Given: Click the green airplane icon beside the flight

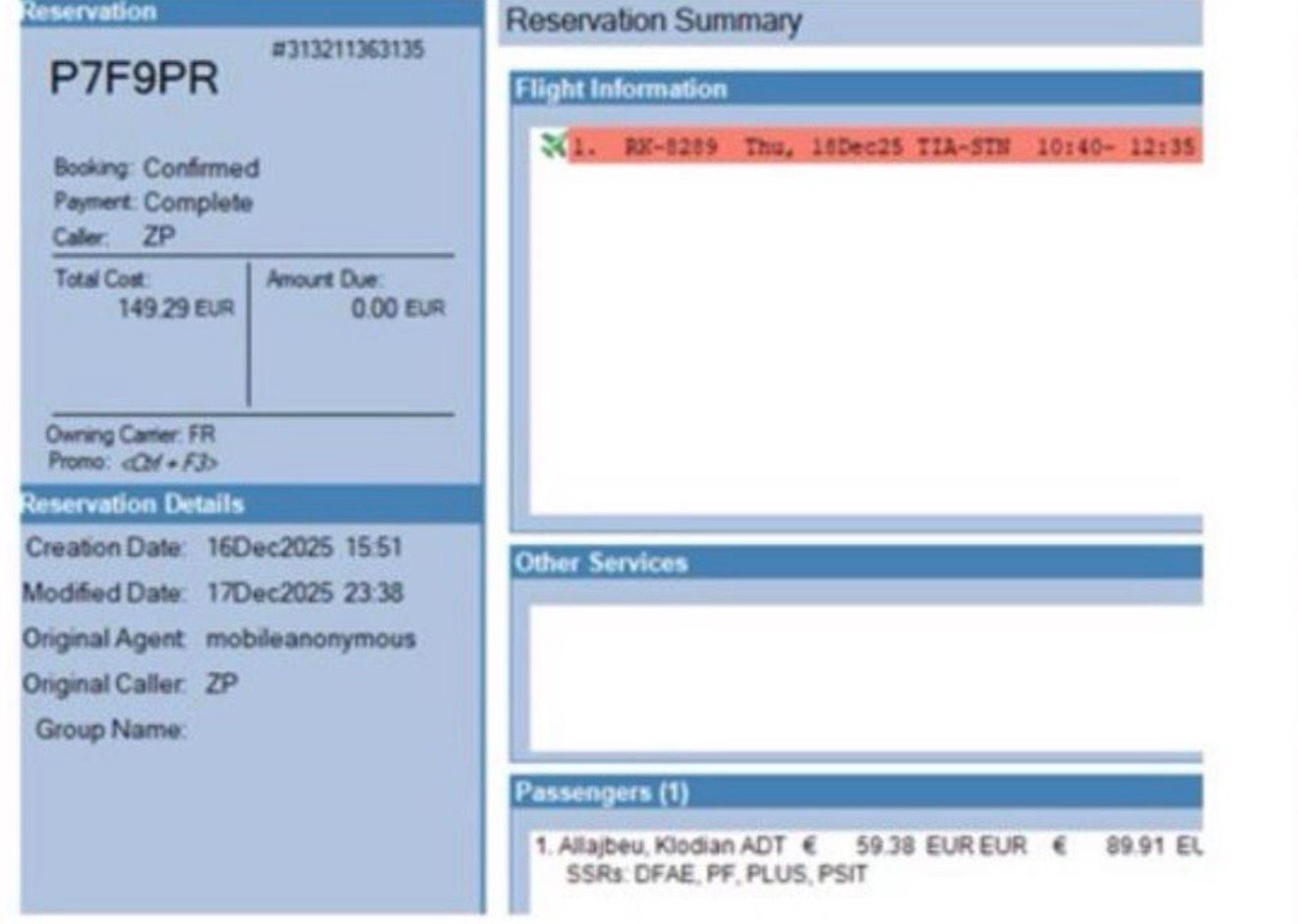Looking at the screenshot, I should tap(553, 146).
